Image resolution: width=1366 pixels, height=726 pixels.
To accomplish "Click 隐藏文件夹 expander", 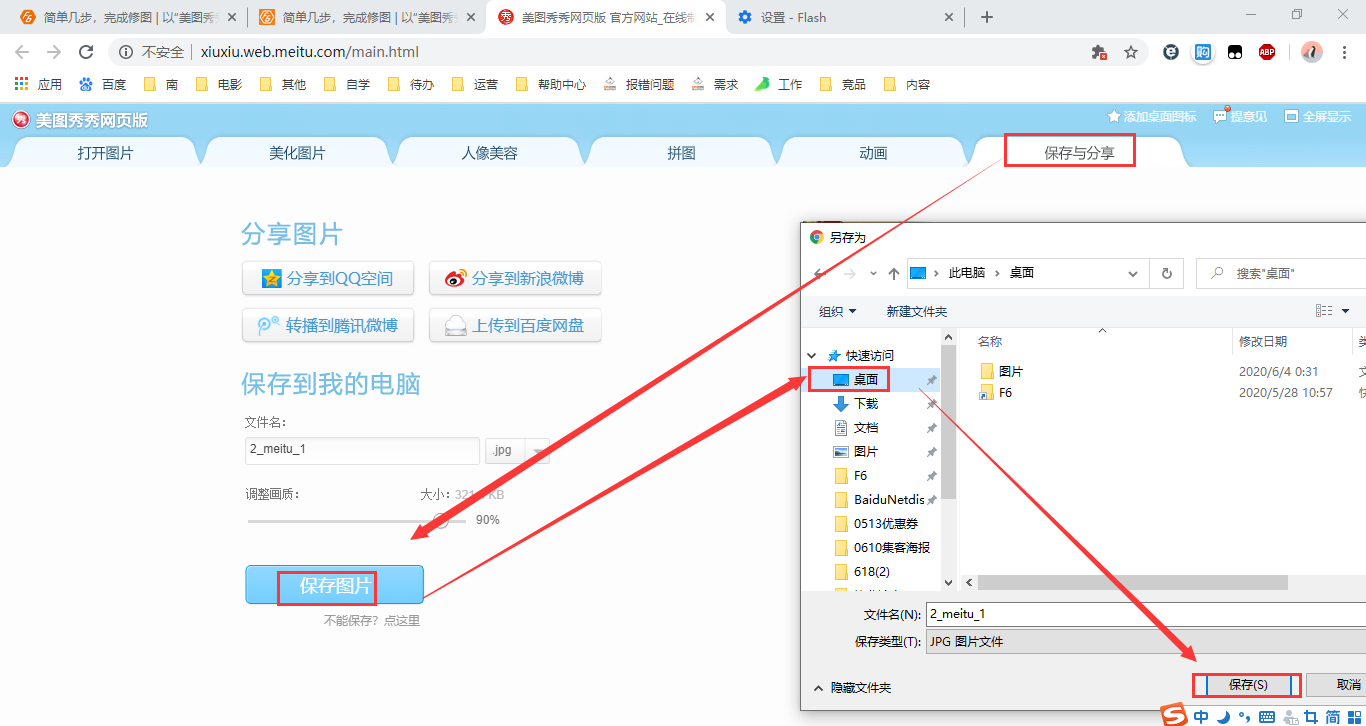I will pyautogui.click(x=853, y=688).
